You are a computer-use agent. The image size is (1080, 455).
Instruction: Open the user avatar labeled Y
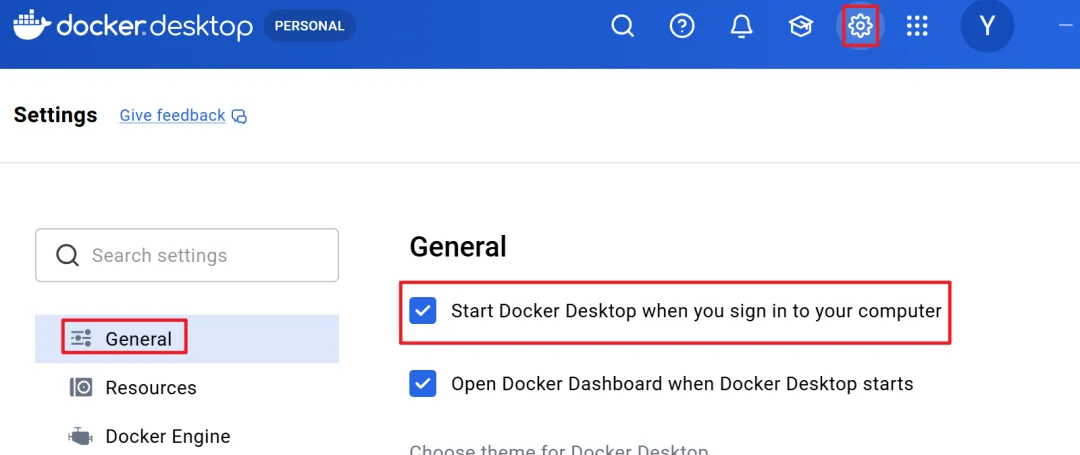(x=987, y=26)
